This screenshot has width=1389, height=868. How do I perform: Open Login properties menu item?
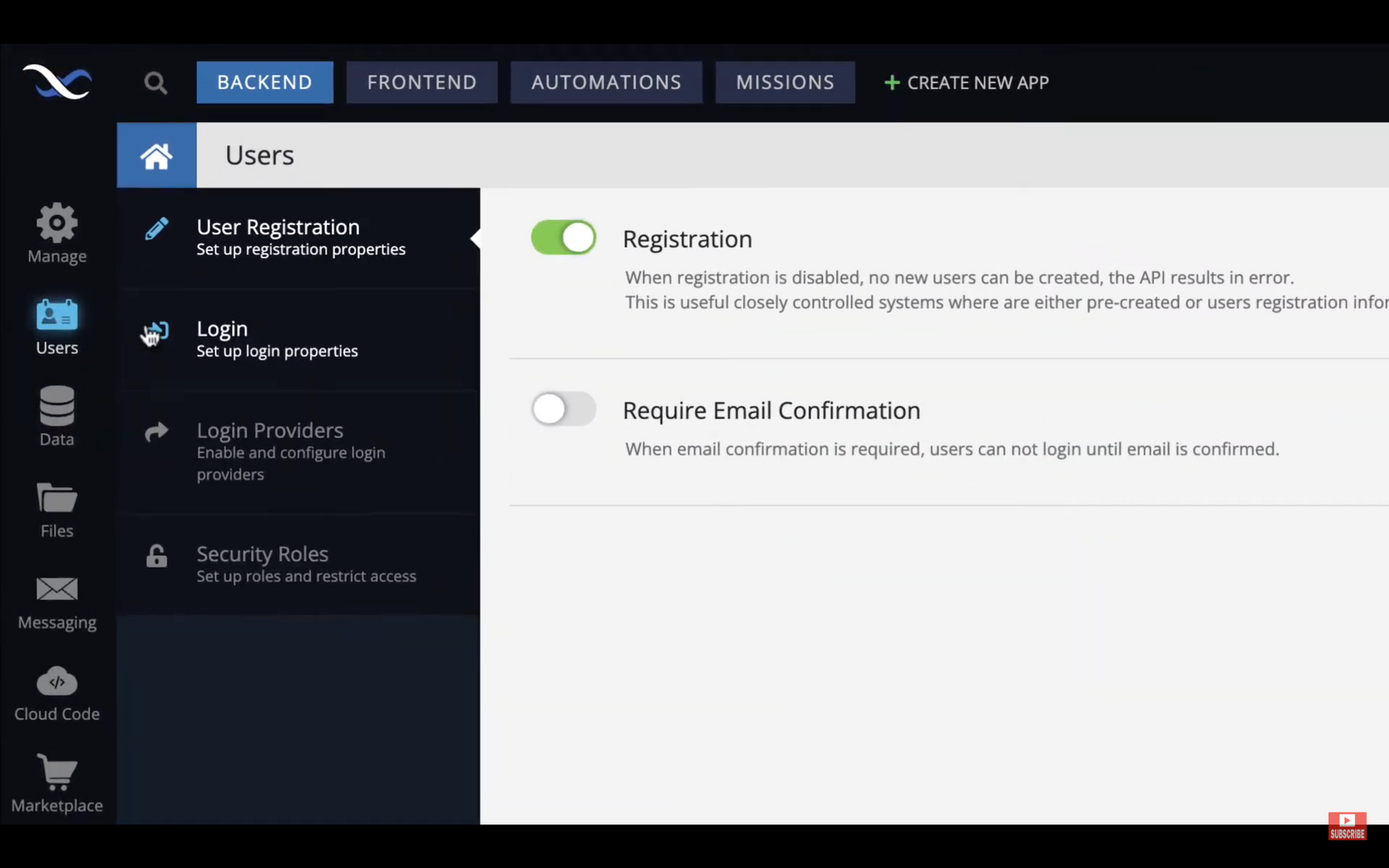(x=276, y=339)
